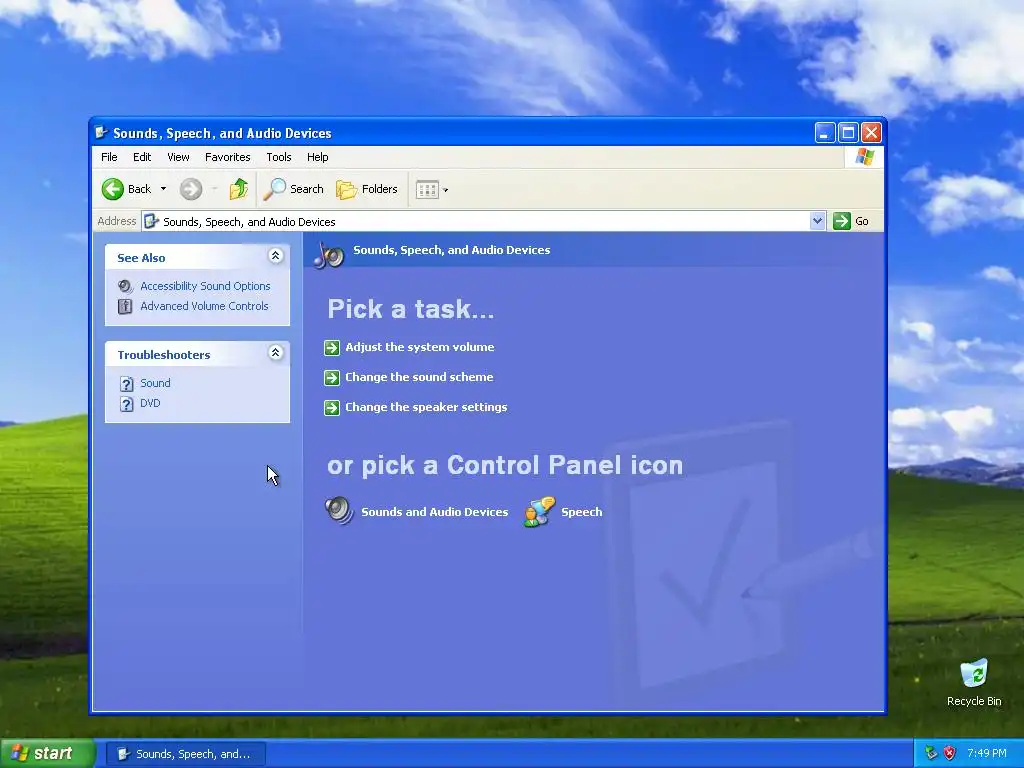Click the green Go button
Screen dimensions: 1024x768
point(851,221)
